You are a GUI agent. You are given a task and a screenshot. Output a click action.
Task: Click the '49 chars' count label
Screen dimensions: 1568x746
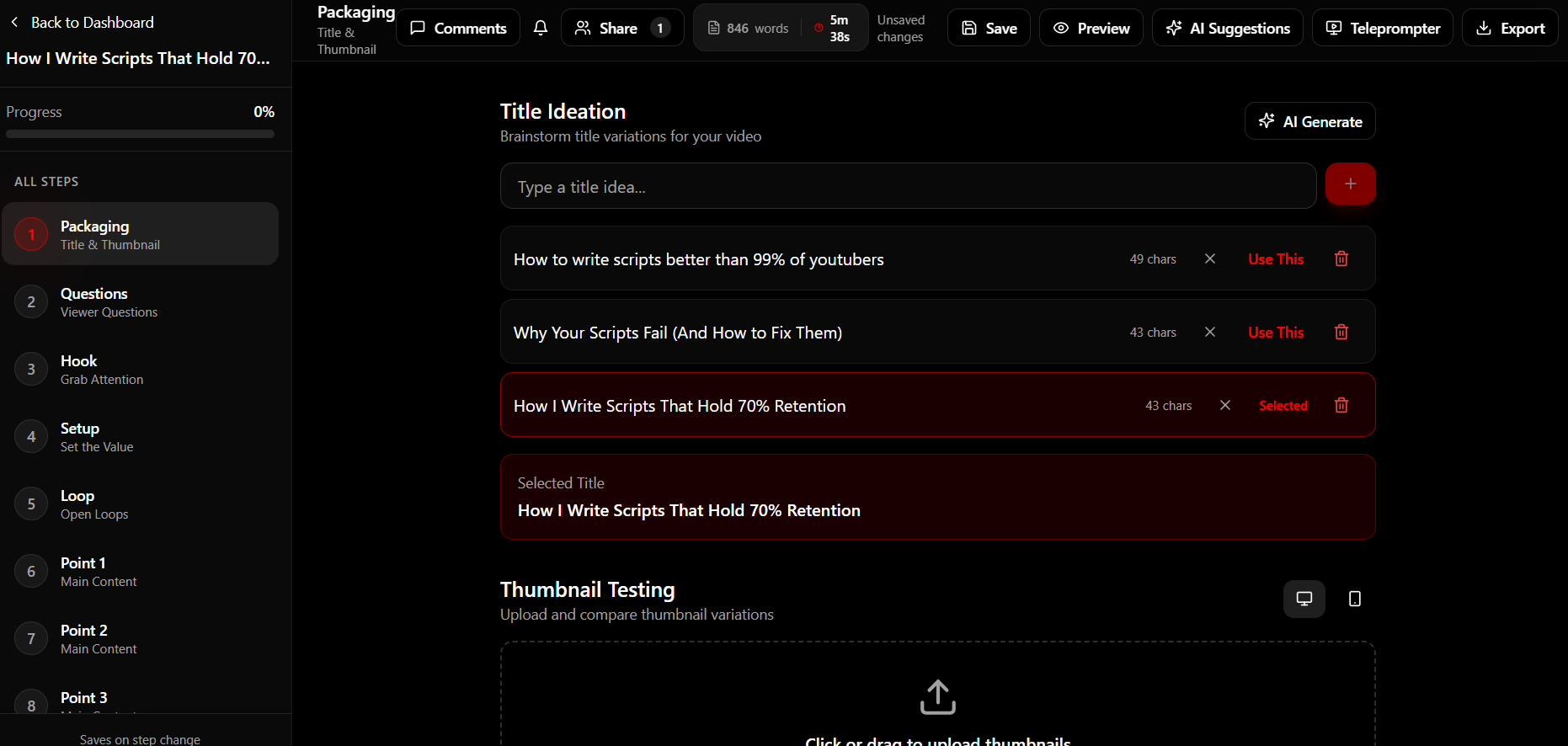pos(1153,258)
